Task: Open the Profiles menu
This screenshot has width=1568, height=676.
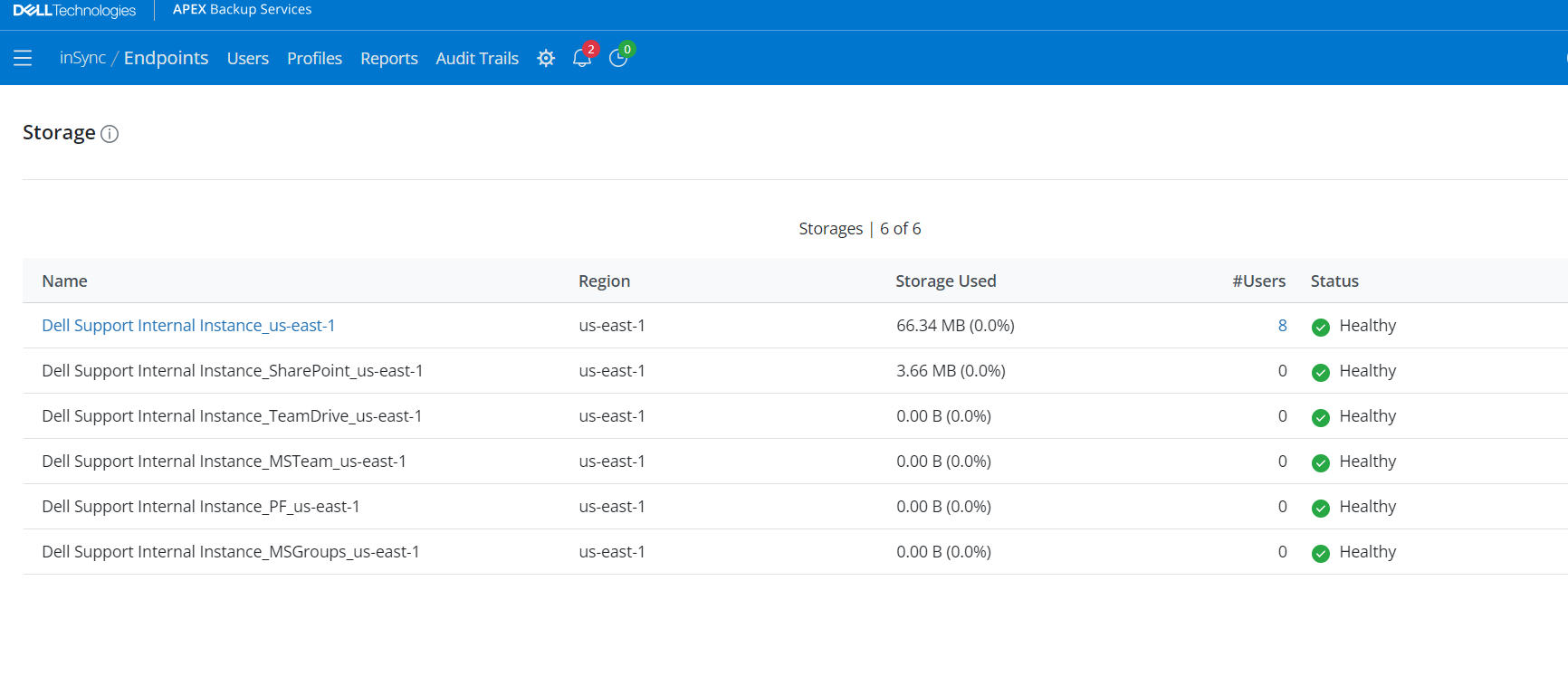Action: pos(314,58)
